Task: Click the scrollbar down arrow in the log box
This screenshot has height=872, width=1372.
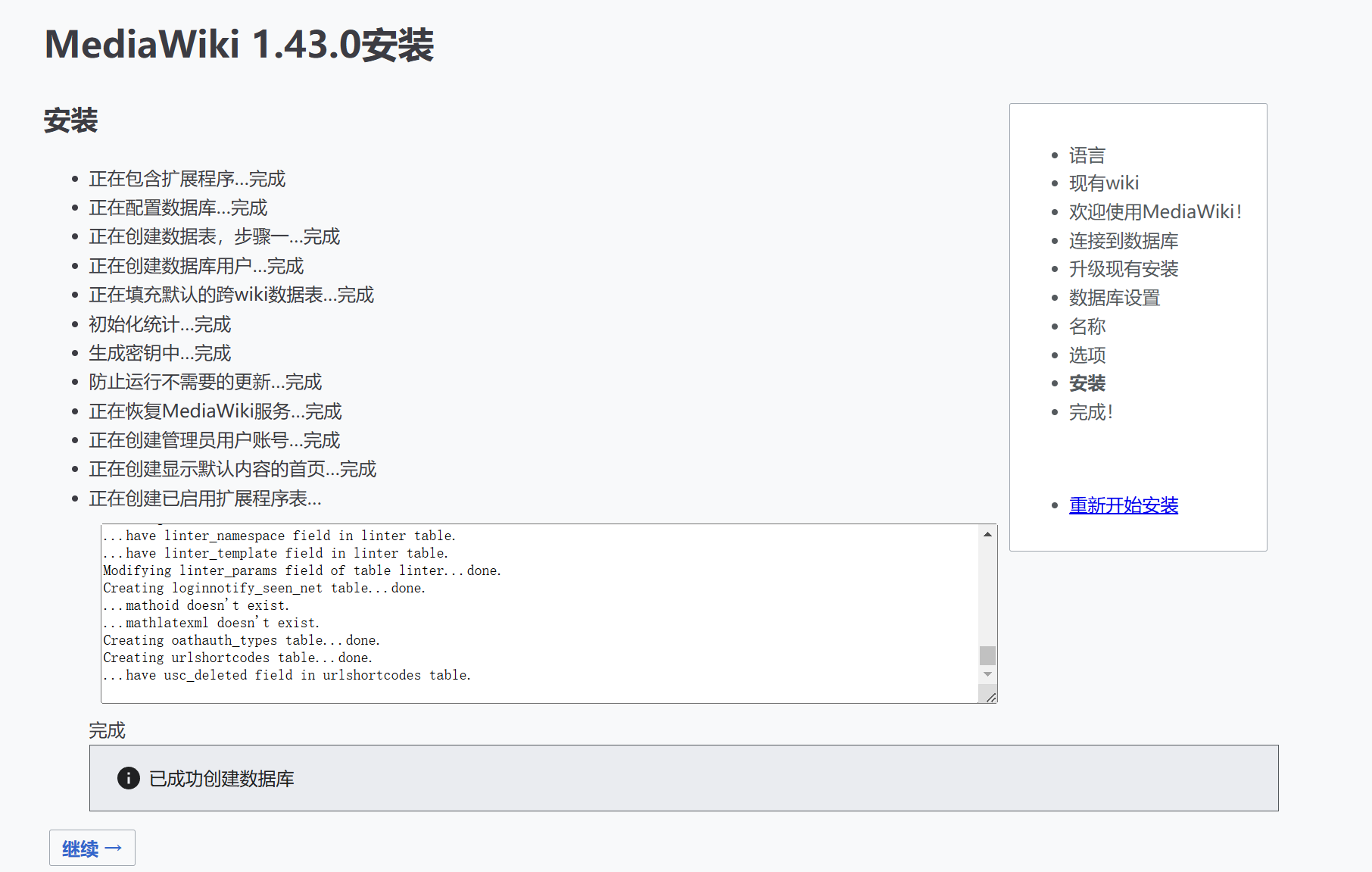Action: point(987,674)
